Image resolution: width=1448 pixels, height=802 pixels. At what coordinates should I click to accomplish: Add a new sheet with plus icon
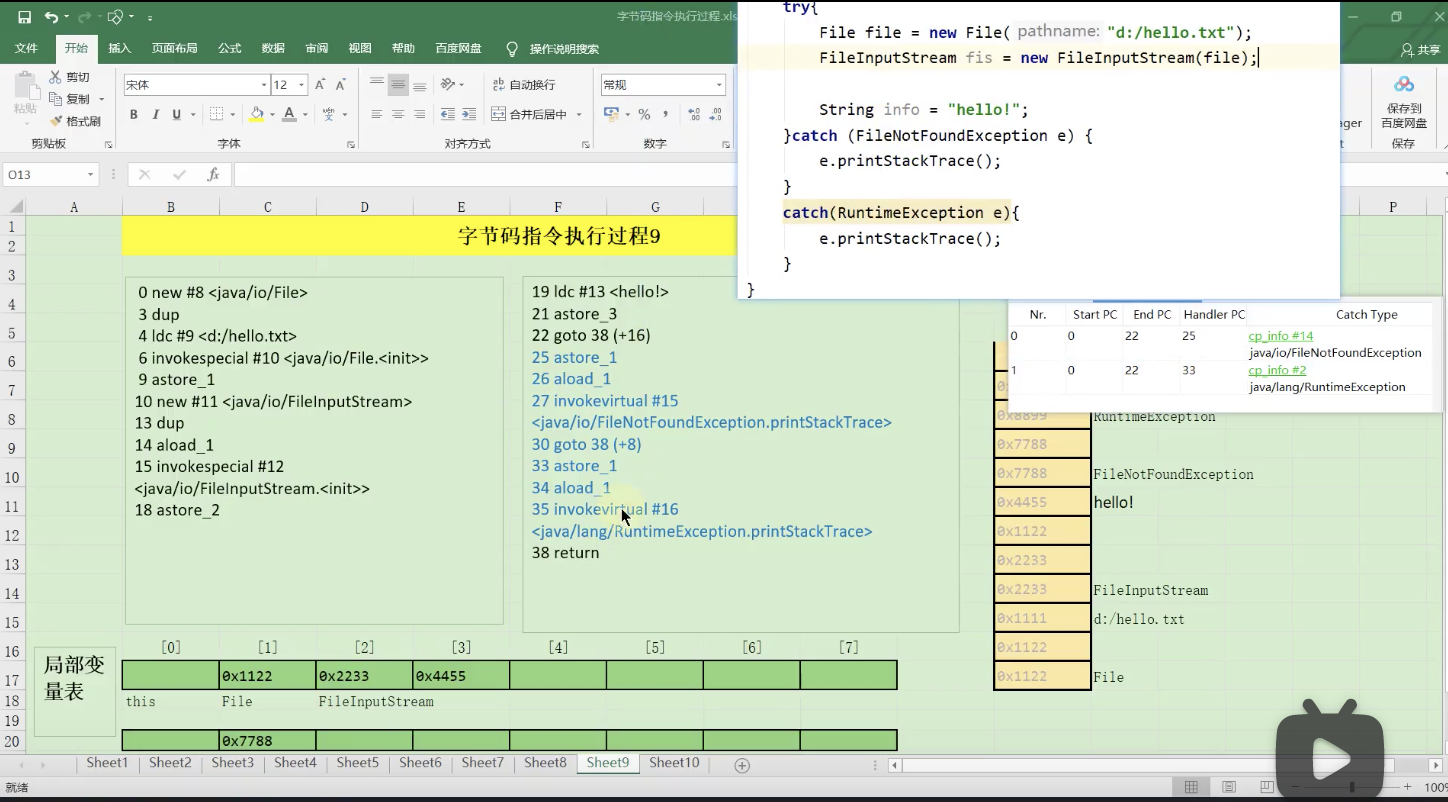point(742,765)
